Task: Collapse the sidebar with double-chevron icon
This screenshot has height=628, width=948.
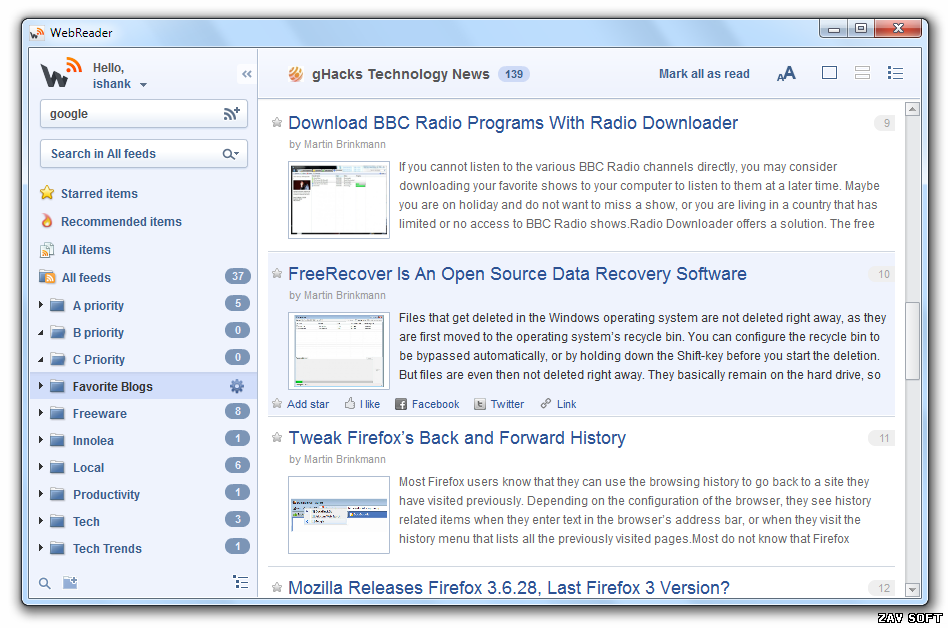Action: click(246, 74)
